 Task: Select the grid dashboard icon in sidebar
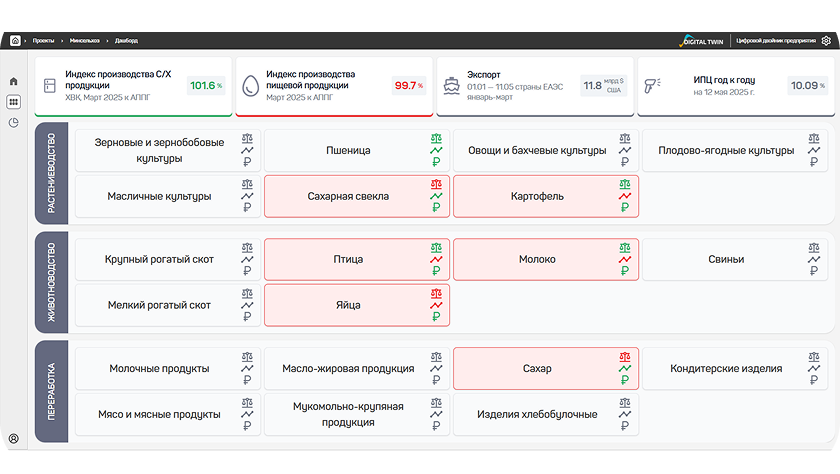point(13,102)
